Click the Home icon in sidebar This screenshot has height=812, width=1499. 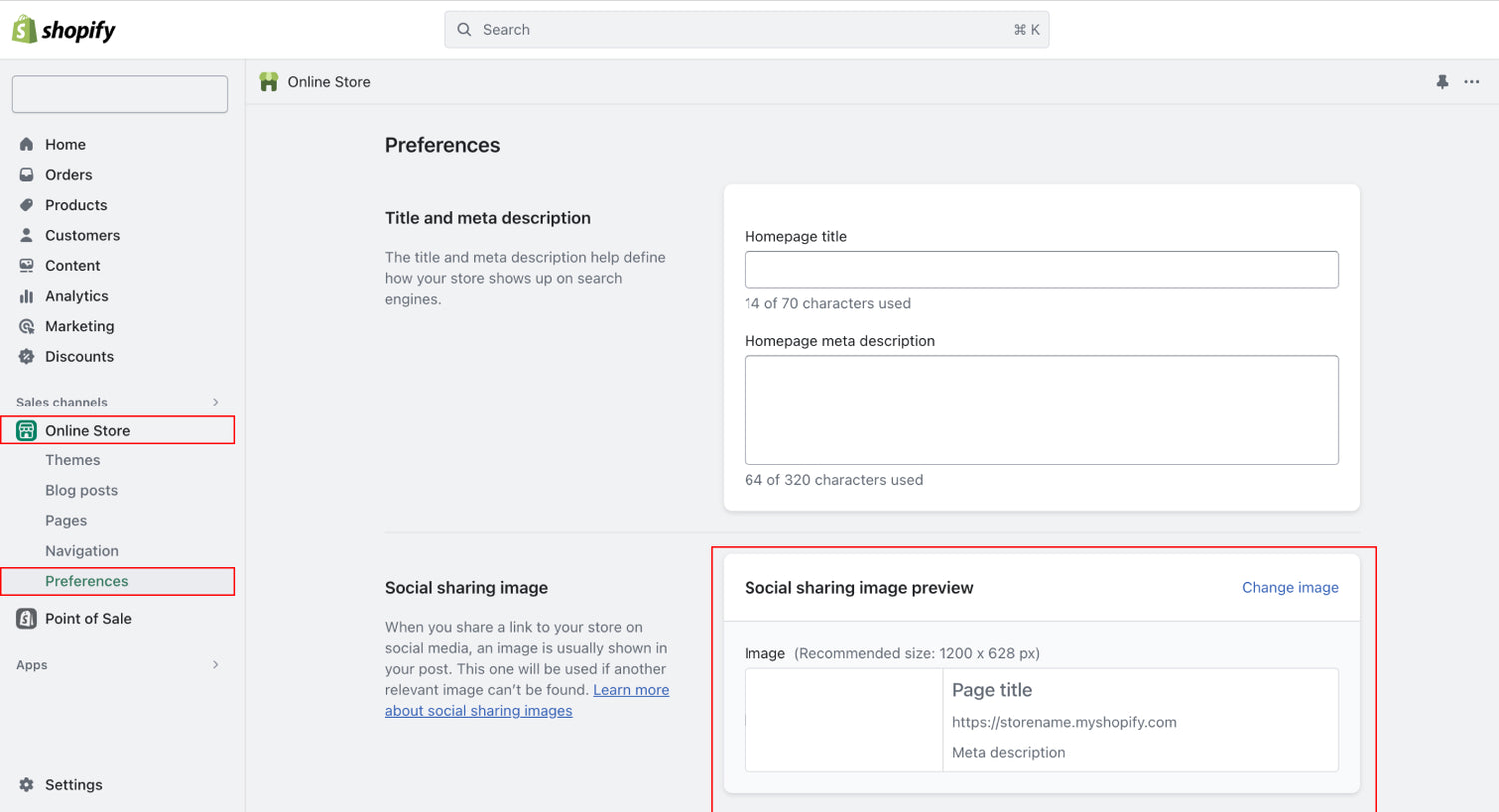[x=27, y=144]
